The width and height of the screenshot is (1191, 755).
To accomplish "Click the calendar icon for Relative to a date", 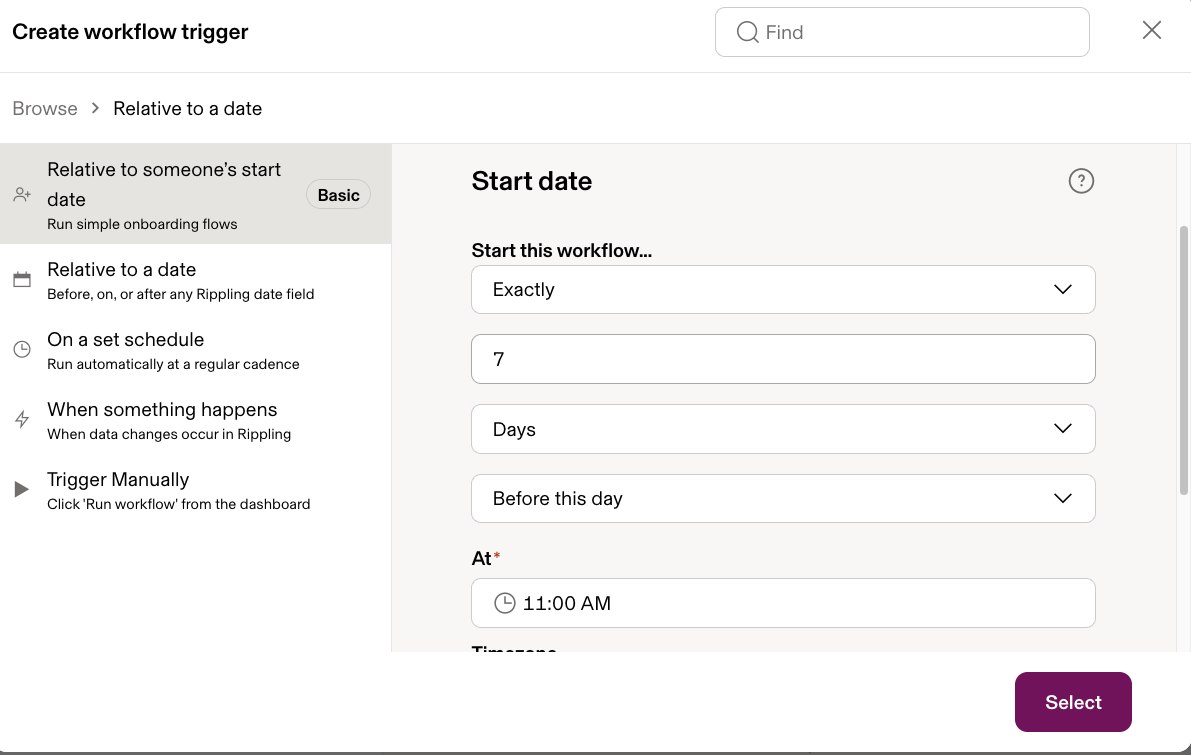I will [22, 280].
